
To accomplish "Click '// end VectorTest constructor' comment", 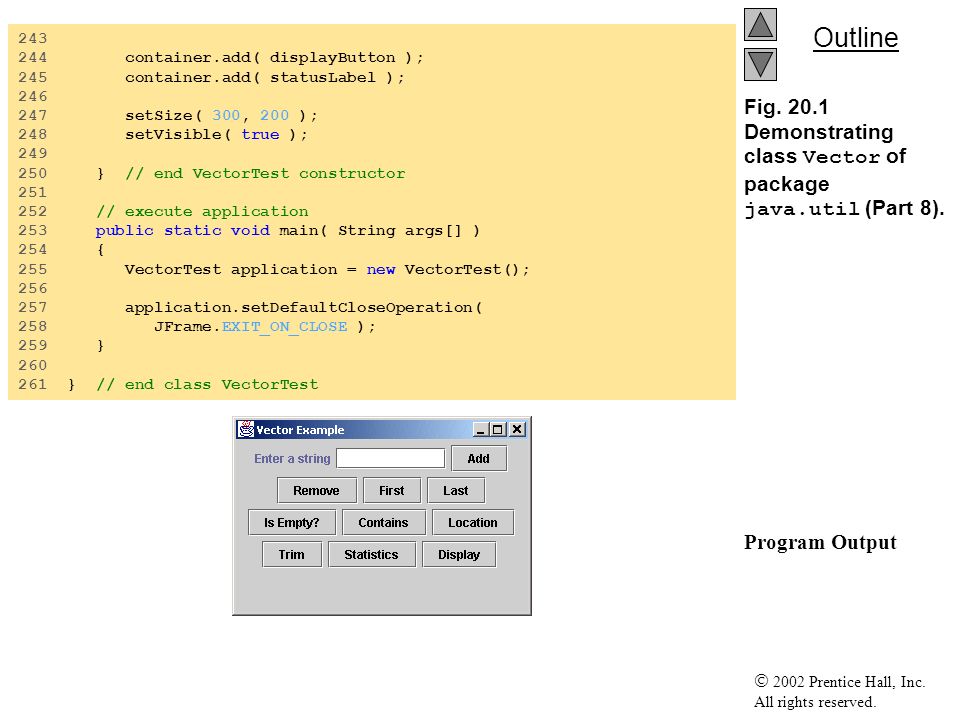I will pos(265,173).
